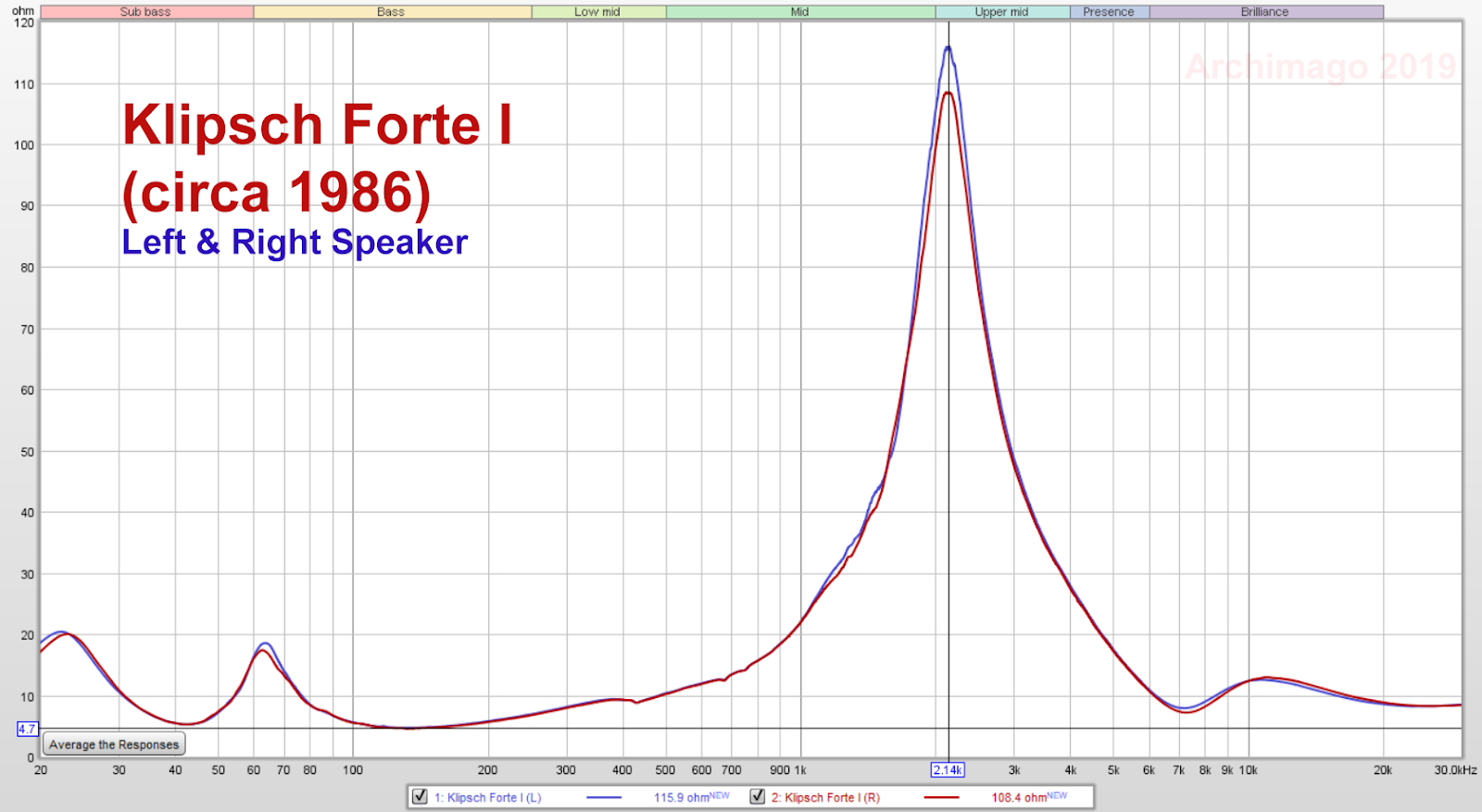Viewport: 1482px width, 812px height.
Task: Click the 30.0kHz label on the frequency axis
Action: click(x=1455, y=769)
